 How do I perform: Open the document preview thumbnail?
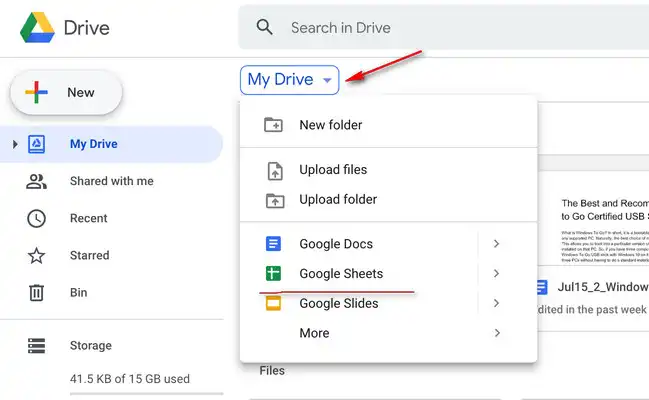click(x=594, y=218)
